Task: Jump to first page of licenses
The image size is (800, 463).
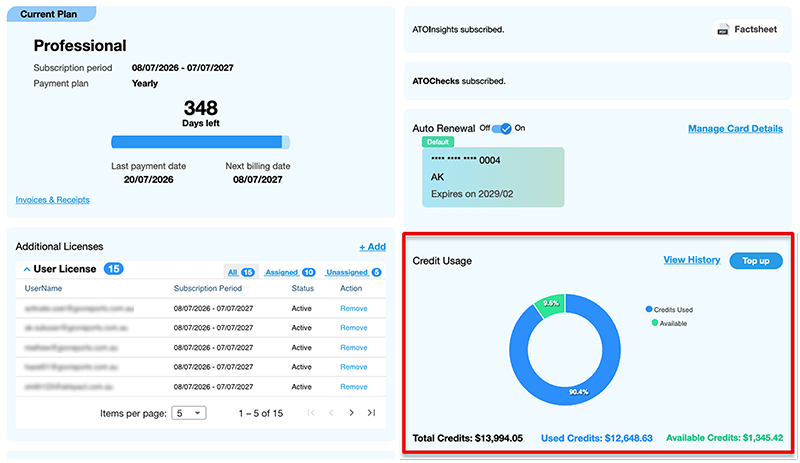Action: 311,413
